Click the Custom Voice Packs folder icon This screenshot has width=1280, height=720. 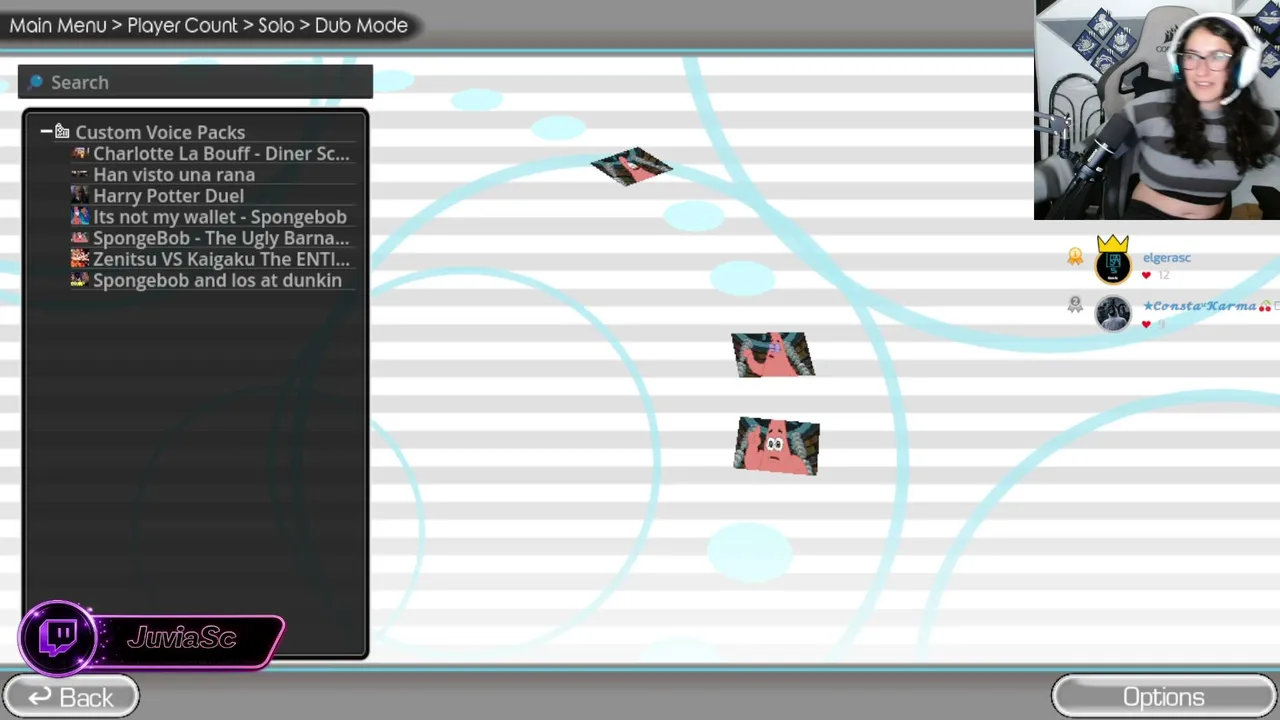pos(62,132)
